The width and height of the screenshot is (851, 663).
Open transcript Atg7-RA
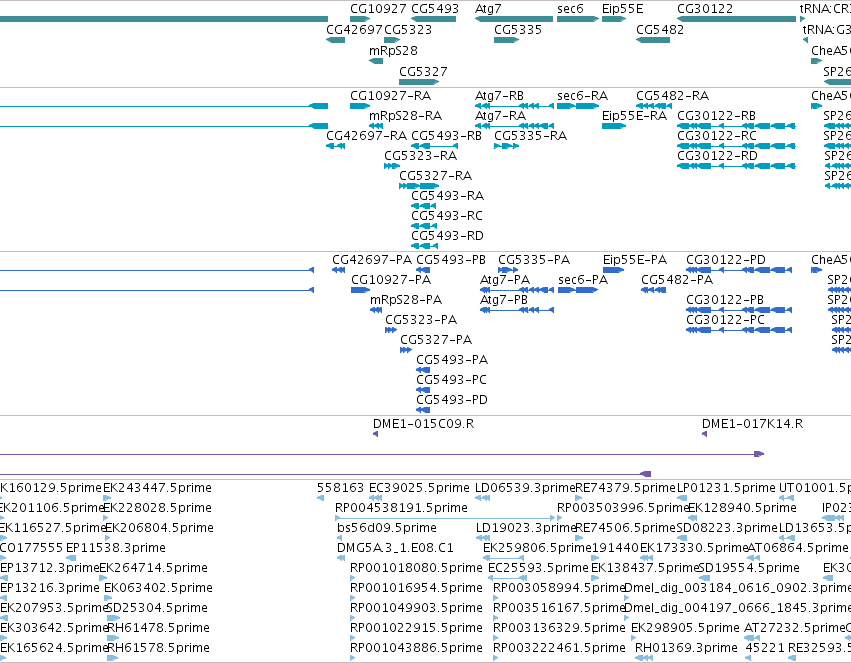514,126
